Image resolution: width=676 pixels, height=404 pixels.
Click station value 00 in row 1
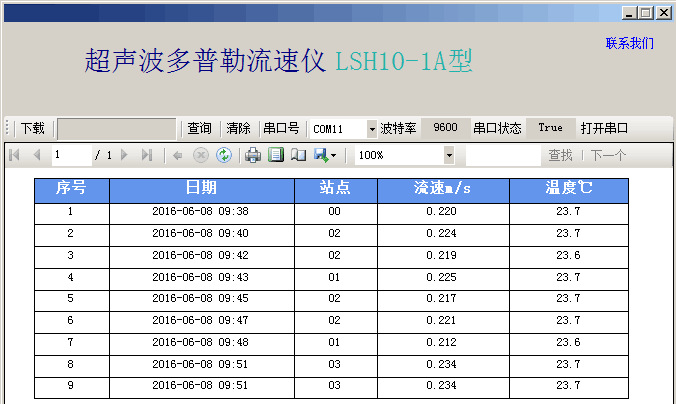pyautogui.click(x=335, y=212)
